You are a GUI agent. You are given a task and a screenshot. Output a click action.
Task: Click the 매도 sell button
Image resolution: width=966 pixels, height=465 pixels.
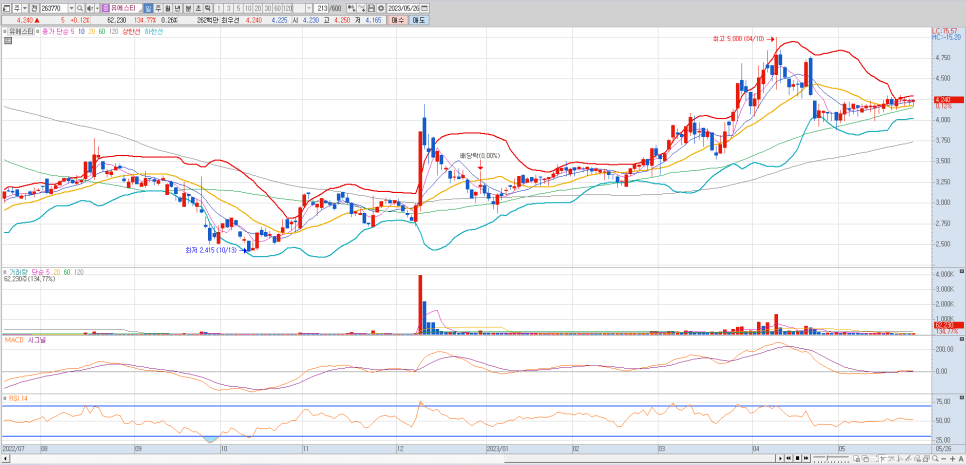(419, 20)
